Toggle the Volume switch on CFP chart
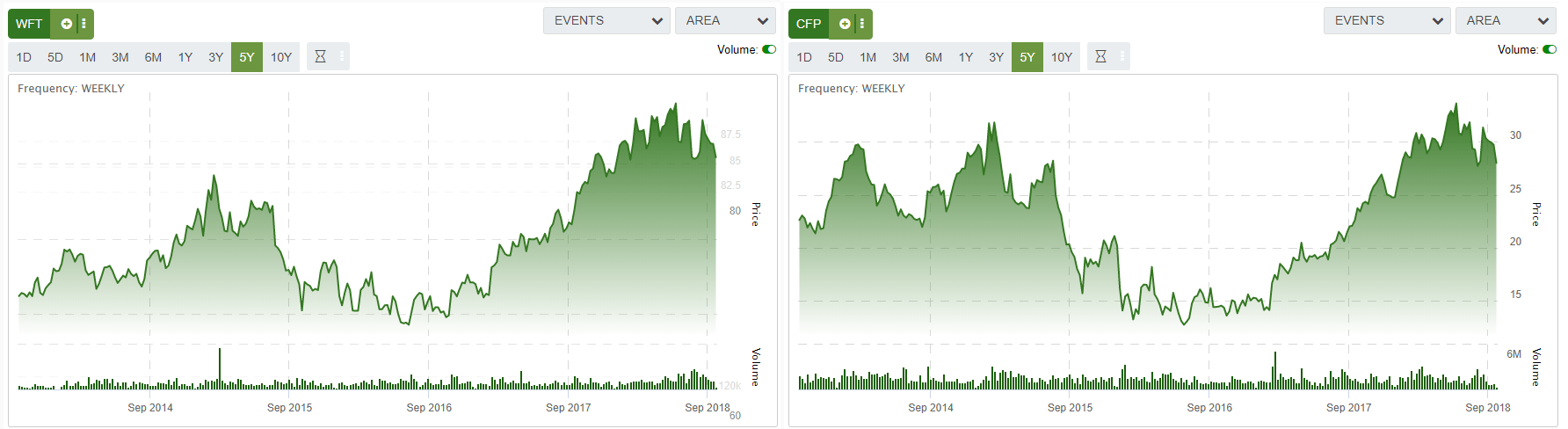The image size is (1568, 429). pos(1550,50)
